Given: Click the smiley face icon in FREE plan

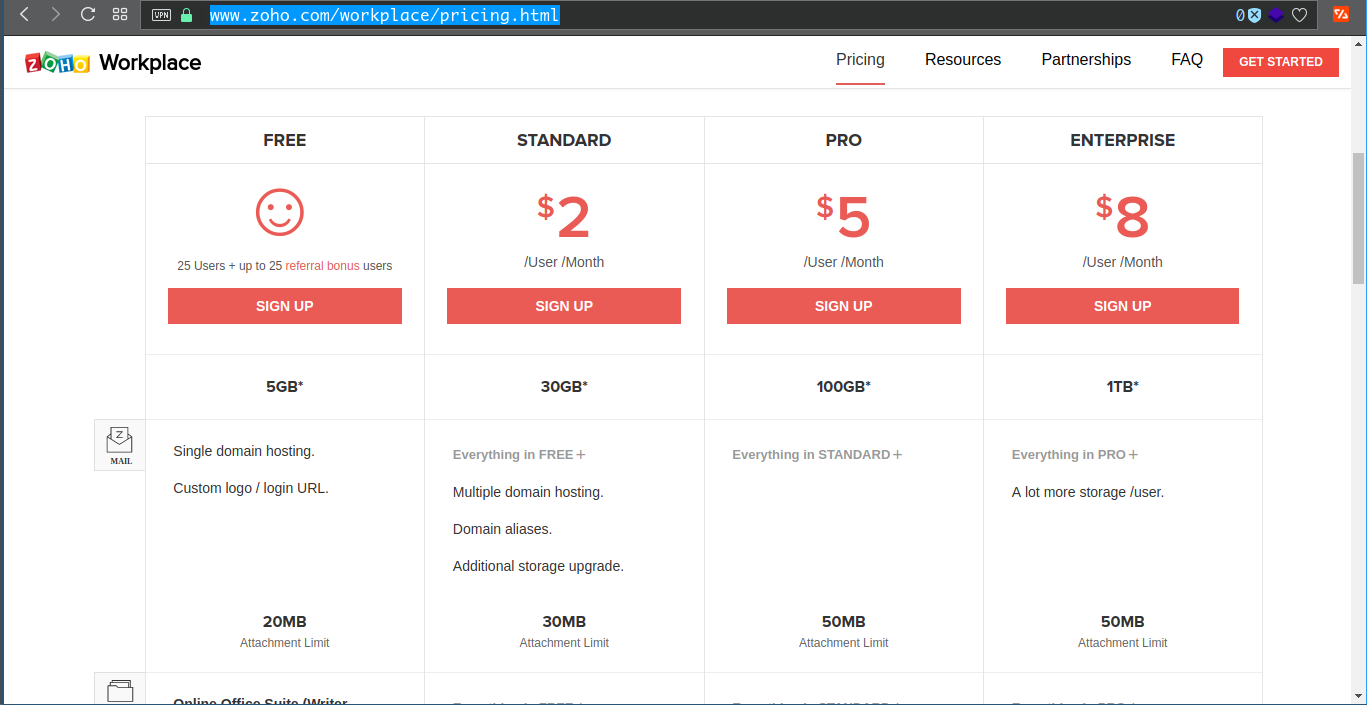Looking at the screenshot, I should tap(280, 212).
